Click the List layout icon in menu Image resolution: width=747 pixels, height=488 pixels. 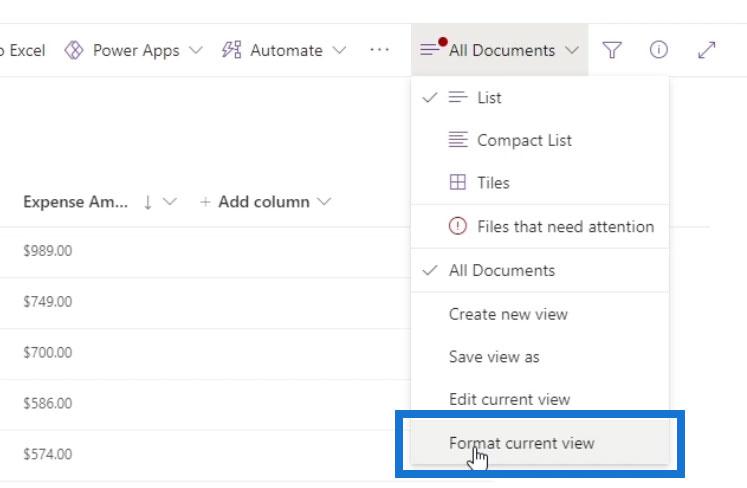tap(458, 97)
